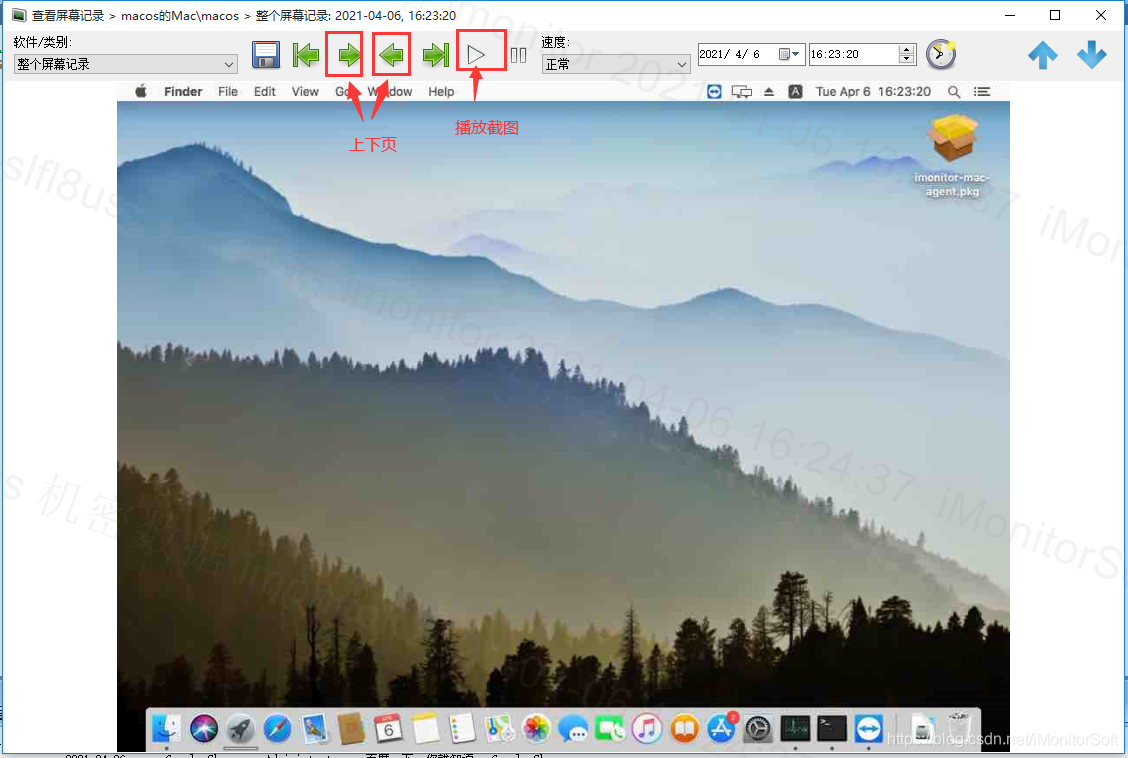Increase the time using the spinner up arrow
1128x758 pixels.
pos(903,50)
